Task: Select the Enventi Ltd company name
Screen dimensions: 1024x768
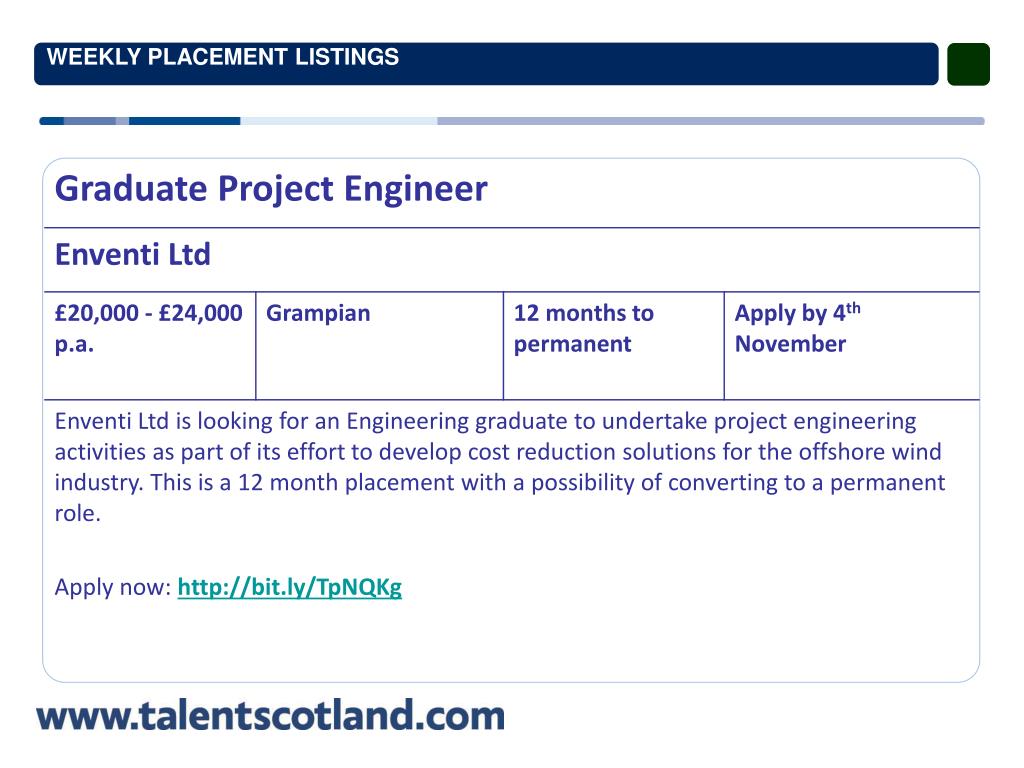Action: [x=133, y=254]
